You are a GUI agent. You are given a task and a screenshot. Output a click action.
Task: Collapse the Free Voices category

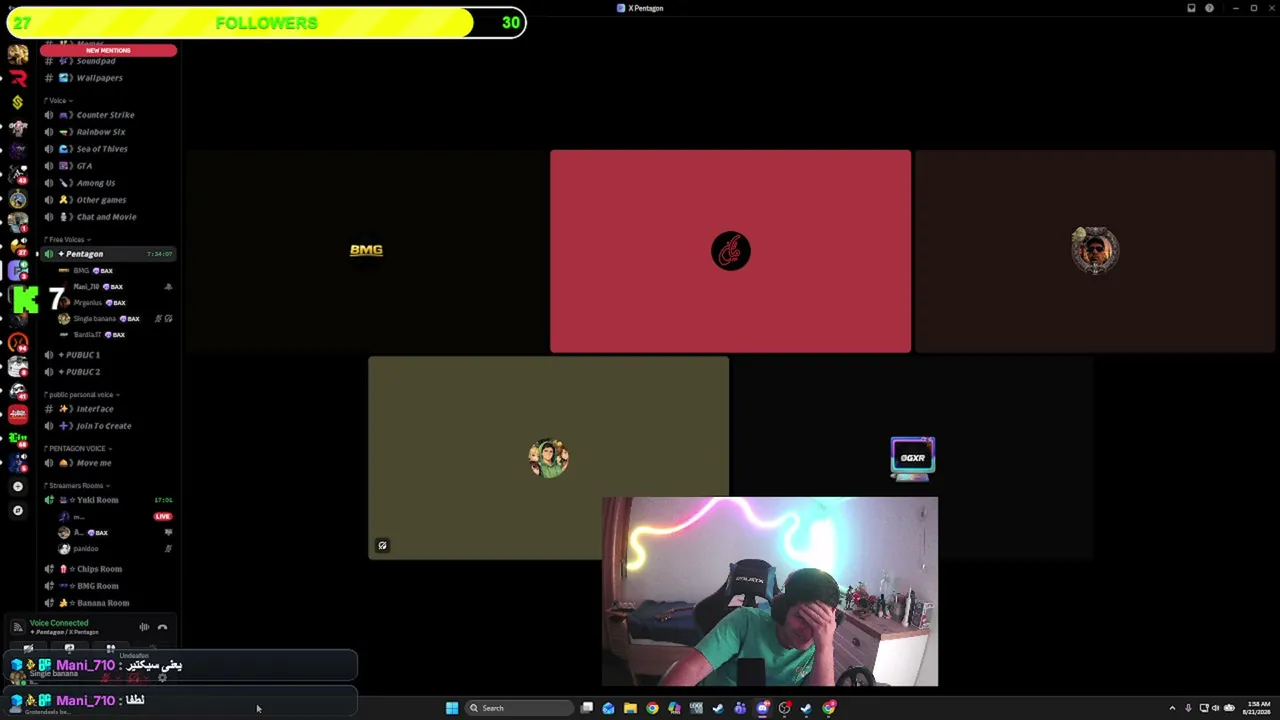[67, 240]
